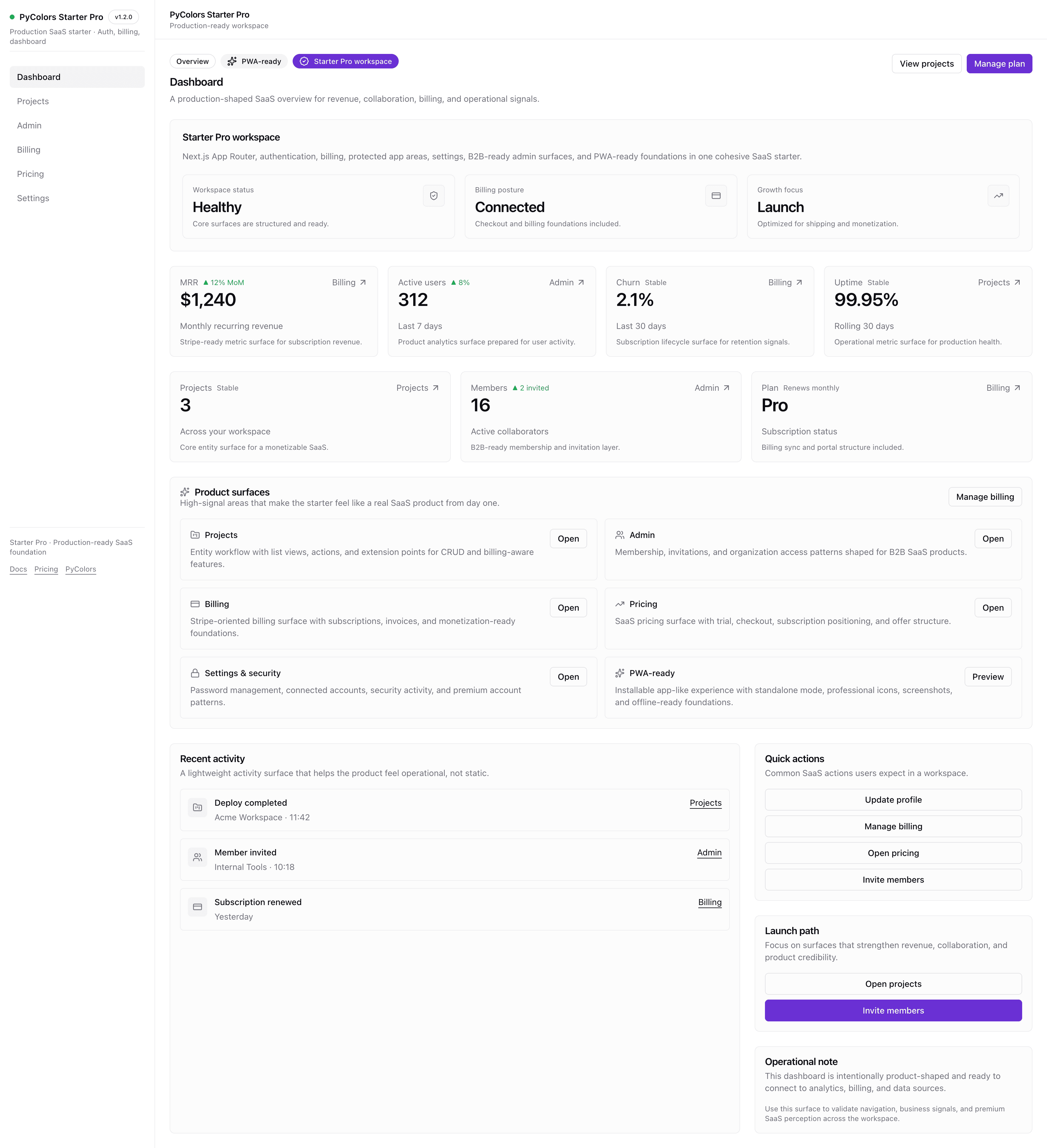
Task: Open Admin link arrow on Members card
Action: click(x=726, y=388)
